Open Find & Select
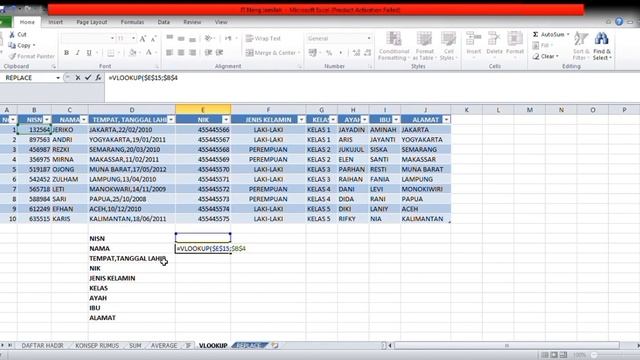 [602, 46]
